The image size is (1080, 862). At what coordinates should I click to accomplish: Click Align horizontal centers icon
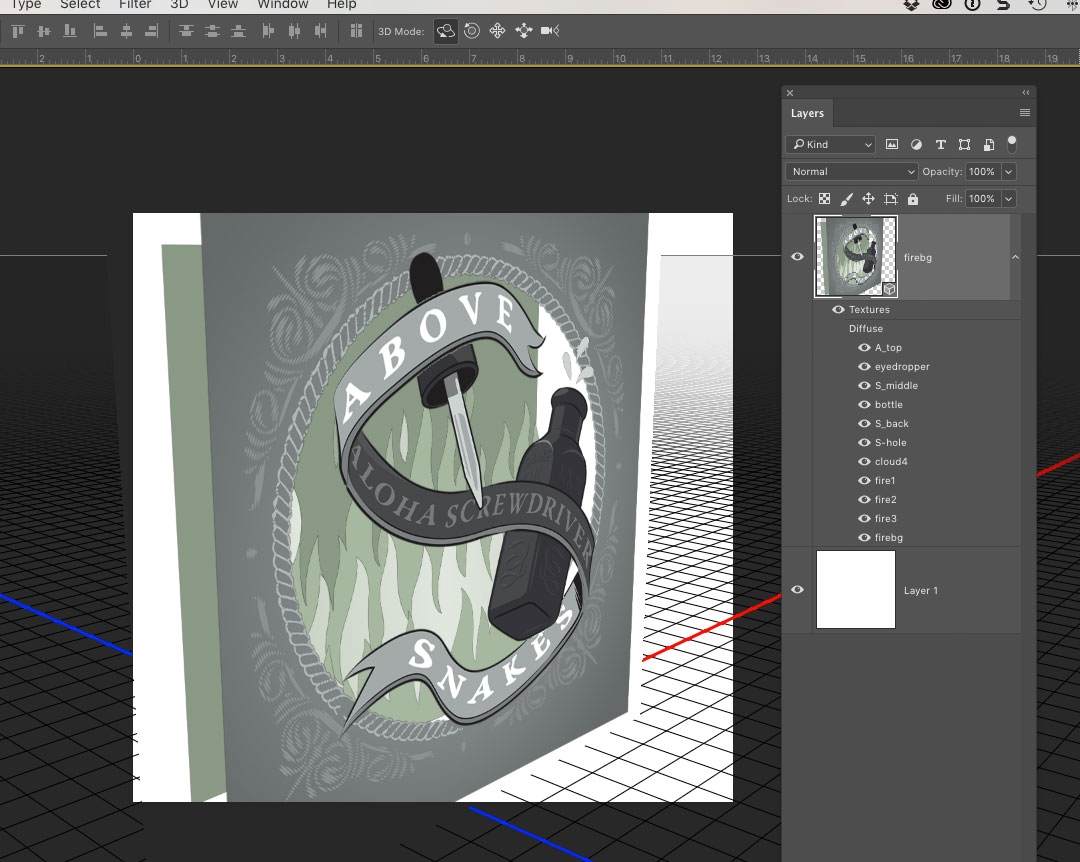126,31
